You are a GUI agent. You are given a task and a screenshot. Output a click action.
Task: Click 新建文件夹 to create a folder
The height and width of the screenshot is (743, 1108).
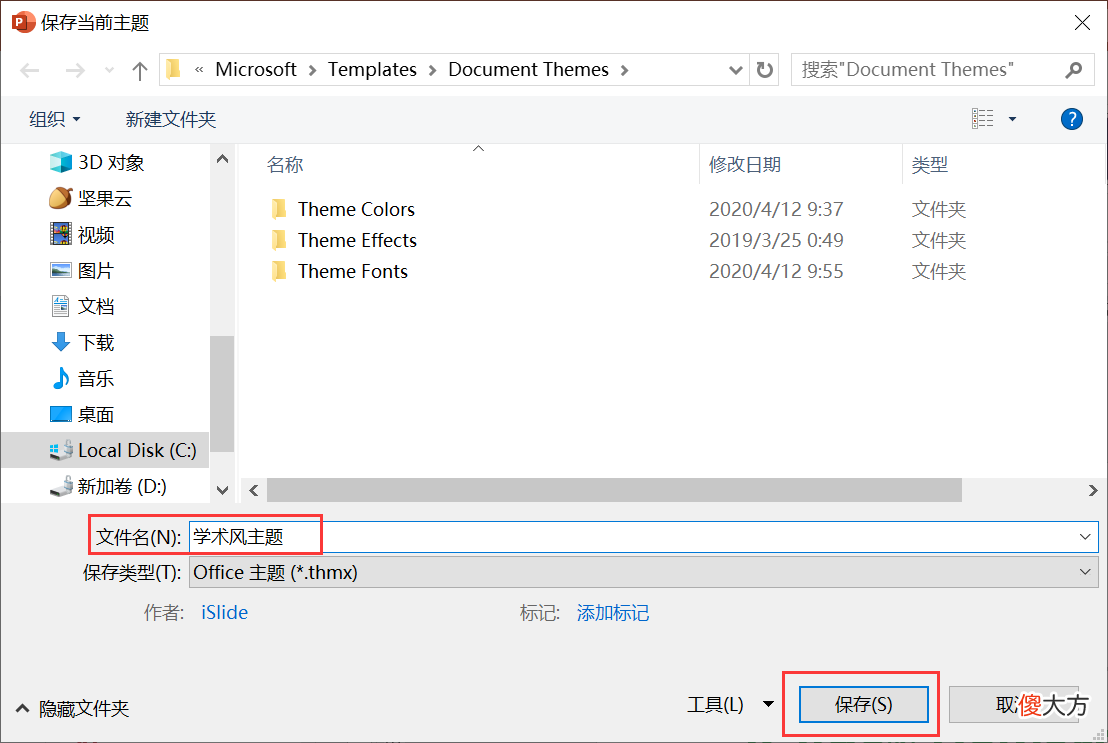click(x=171, y=119)
